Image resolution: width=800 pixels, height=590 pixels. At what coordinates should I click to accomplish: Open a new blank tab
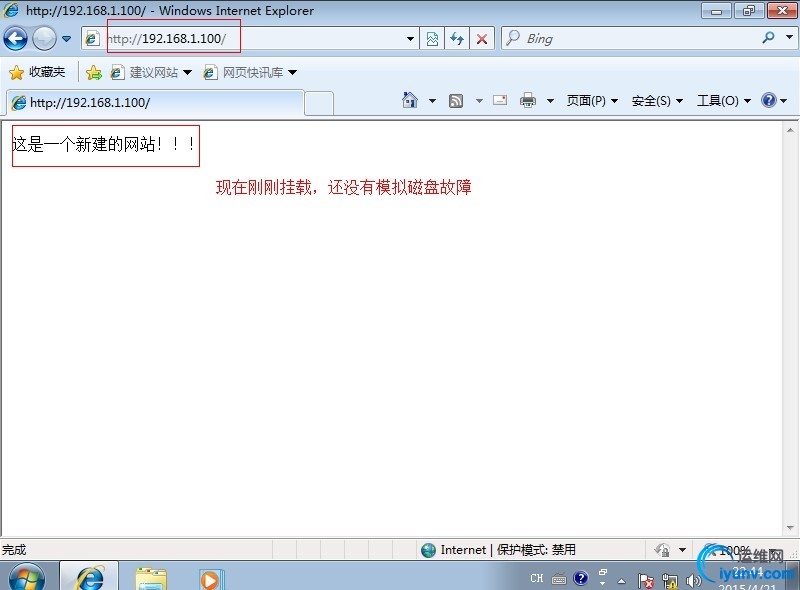pyautogui.click(x=319, y=104)
